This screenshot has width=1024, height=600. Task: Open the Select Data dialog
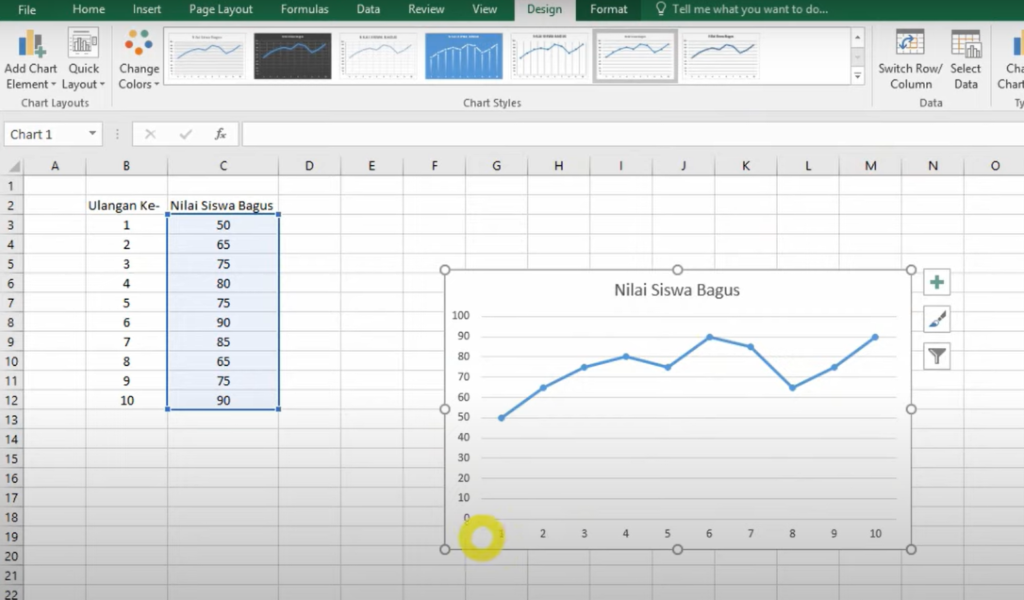pyautogui.click(x=965, y=60)
